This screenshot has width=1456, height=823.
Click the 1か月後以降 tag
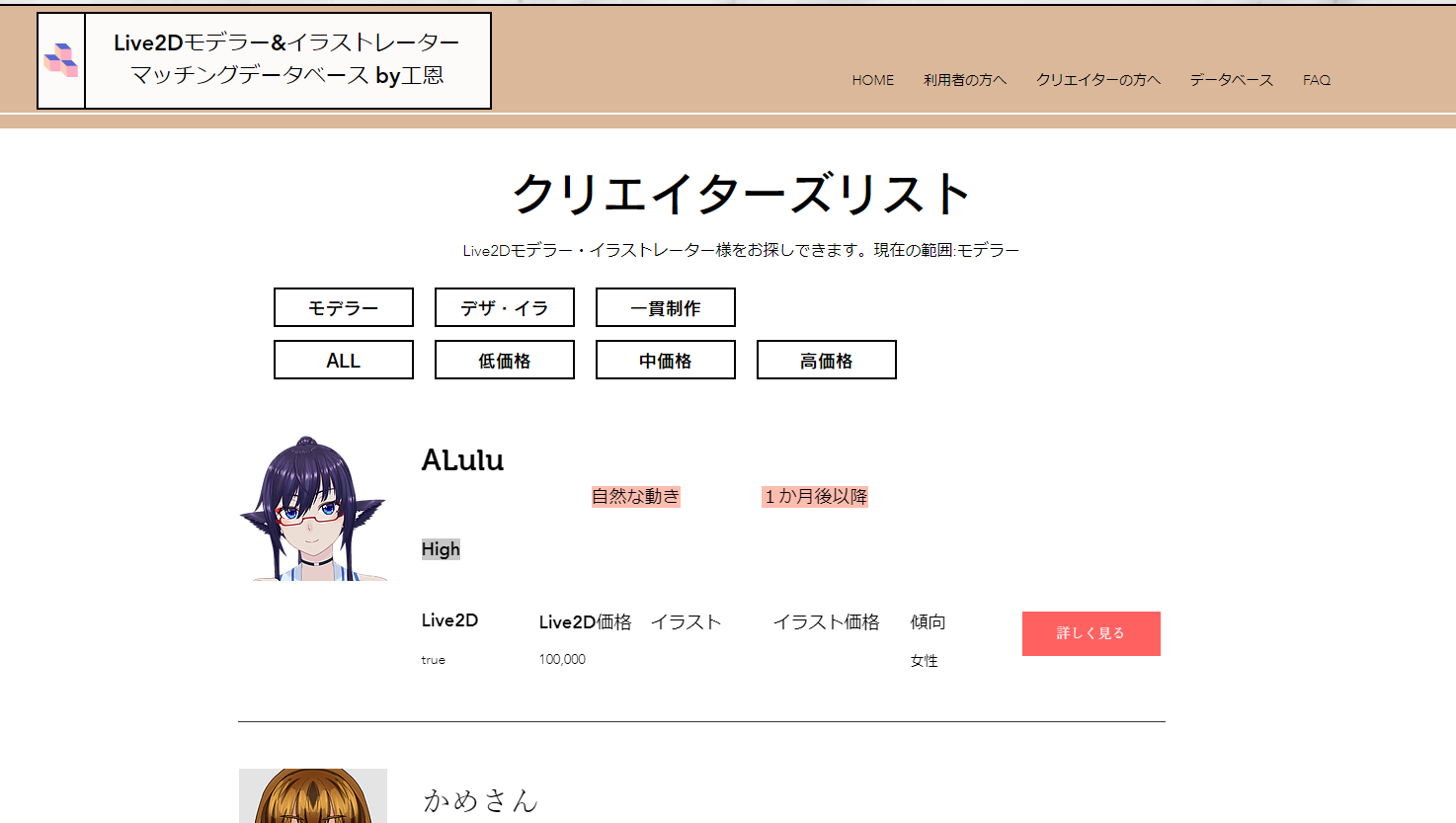click(815, 497)
